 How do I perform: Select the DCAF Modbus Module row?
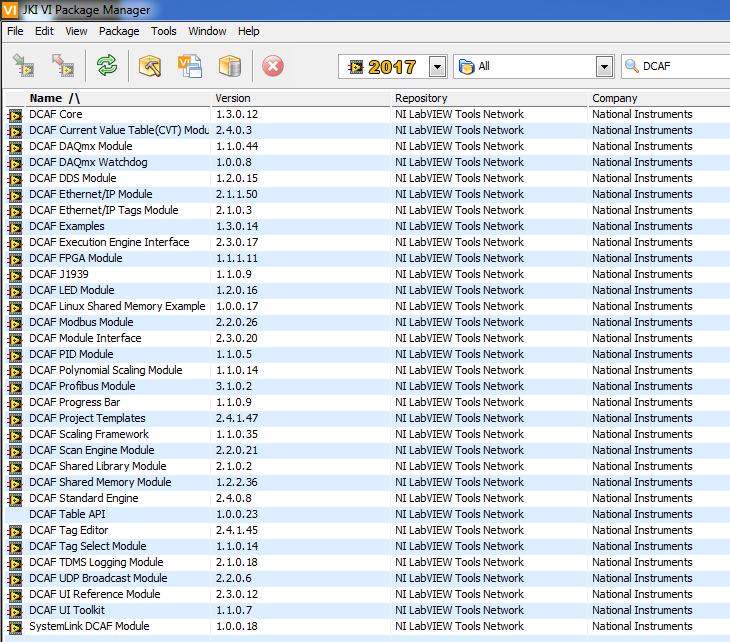[81, 322]
